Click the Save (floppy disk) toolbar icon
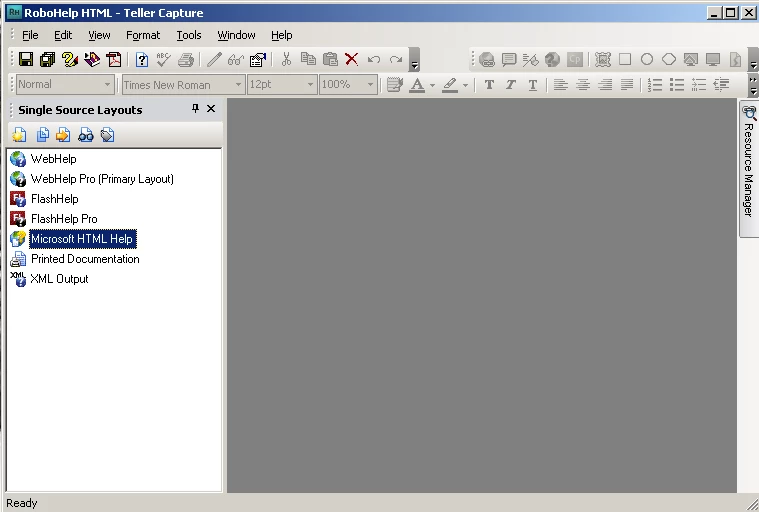This screenshot has width=759, height=512. 26,60
